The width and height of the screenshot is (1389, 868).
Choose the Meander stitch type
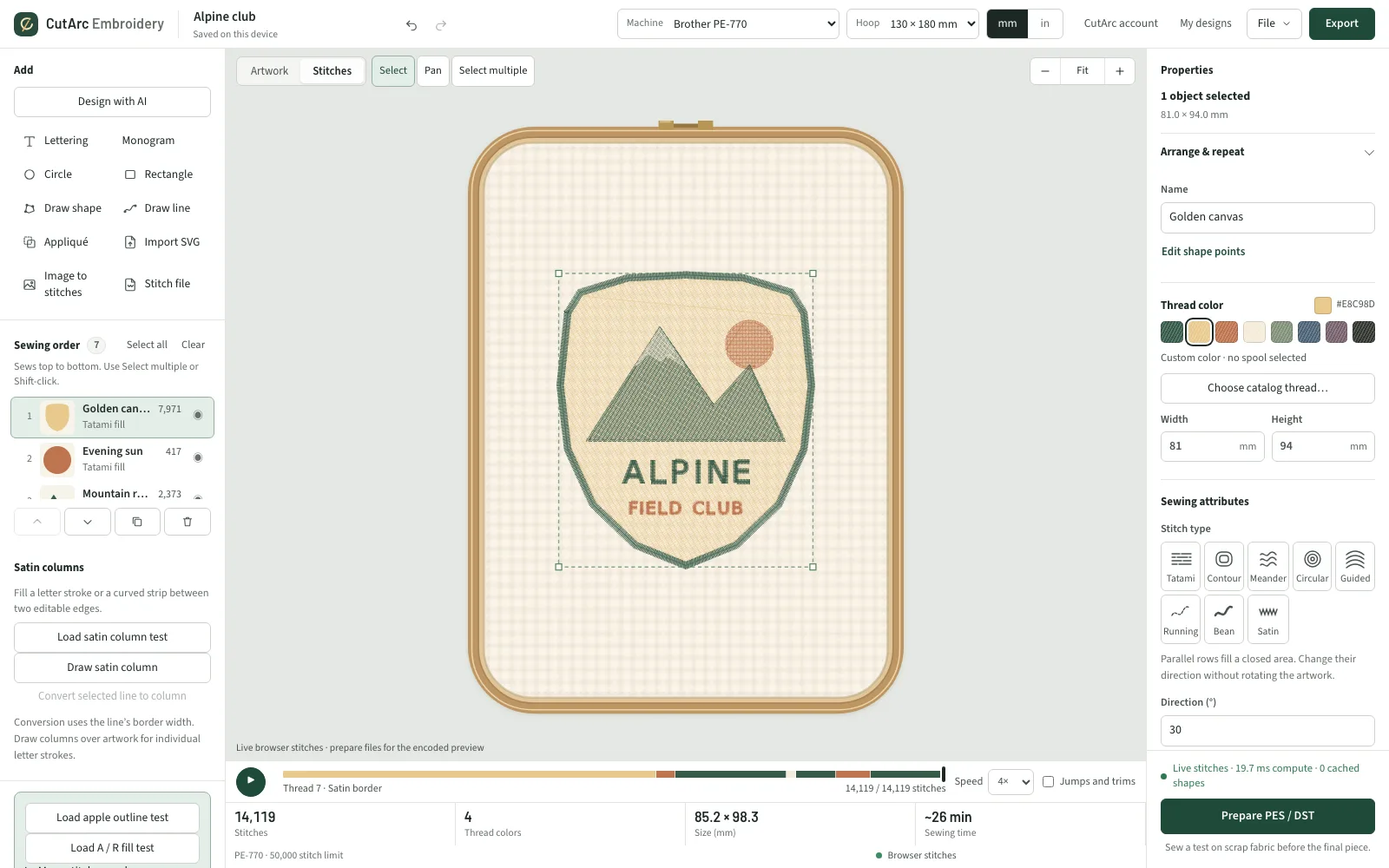1267,566
